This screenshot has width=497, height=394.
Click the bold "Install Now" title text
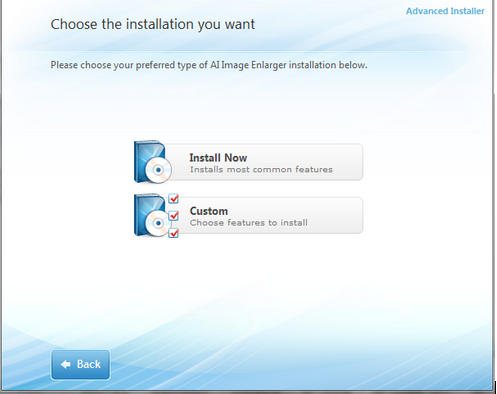(x=218, y=158)
